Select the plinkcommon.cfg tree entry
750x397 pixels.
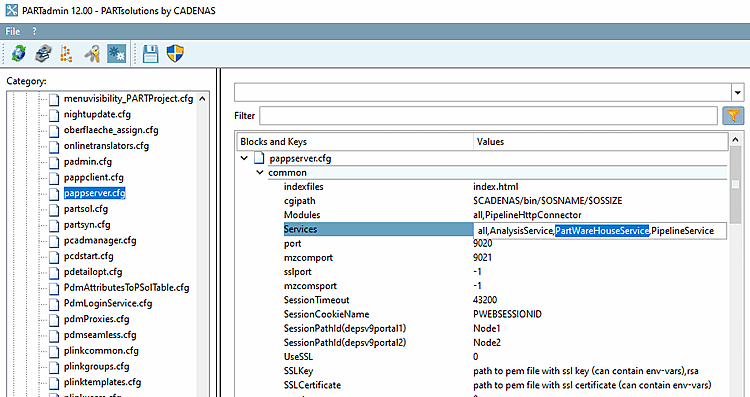pyautogui.click(x=101, y=351)
